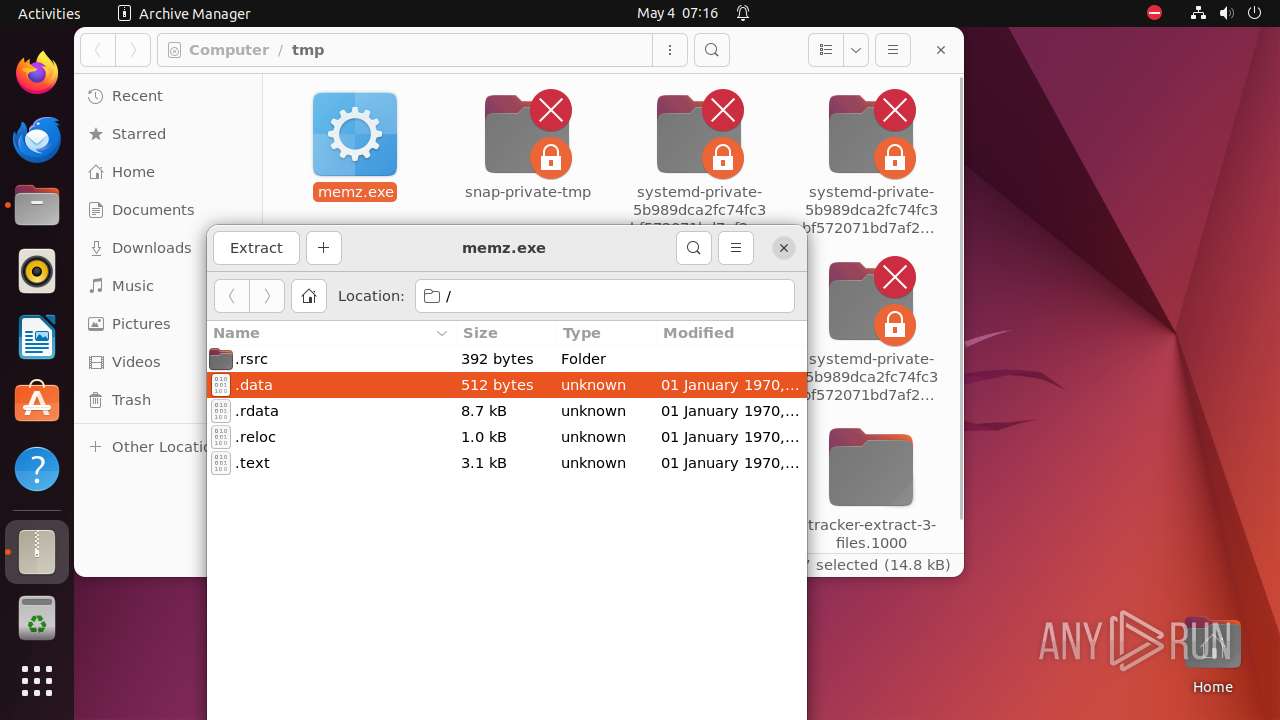Launch Rhythmbox from dock

[x=37, y=271]
